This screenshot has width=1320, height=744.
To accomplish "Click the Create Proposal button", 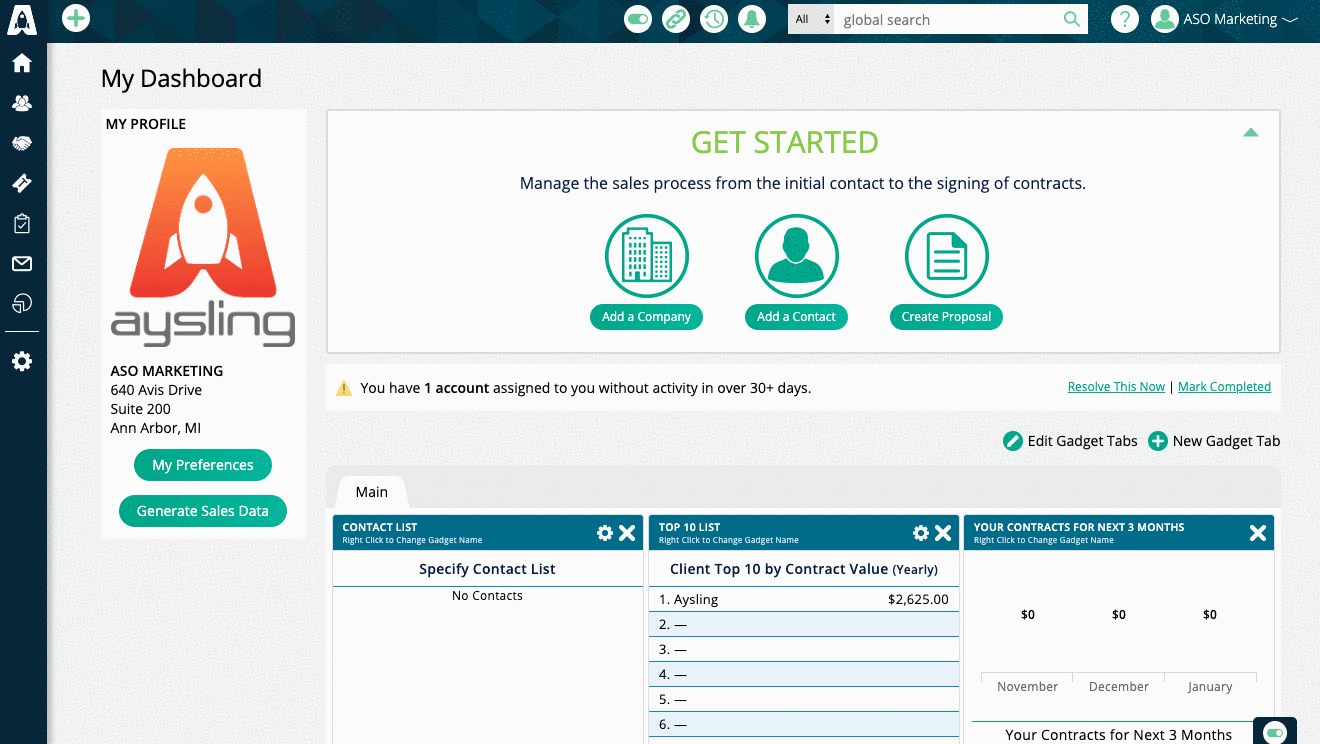I will pos(946,317).
